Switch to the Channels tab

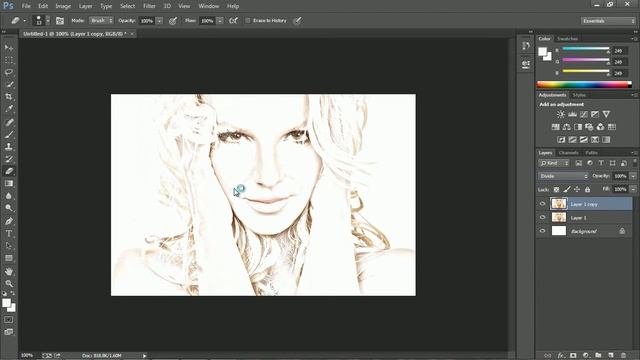click(569, 153)
